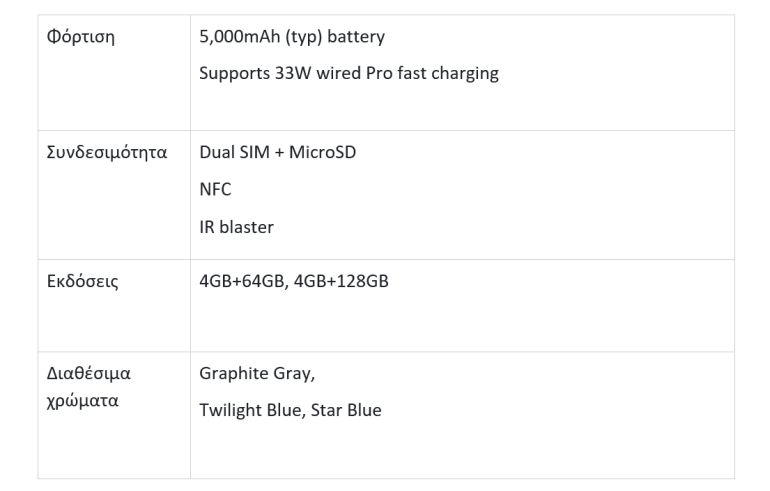Screen dimensions: 770x491
Task: Click the "Supports 33W wired Pro fast charging" line
Action: pos(348,73)
